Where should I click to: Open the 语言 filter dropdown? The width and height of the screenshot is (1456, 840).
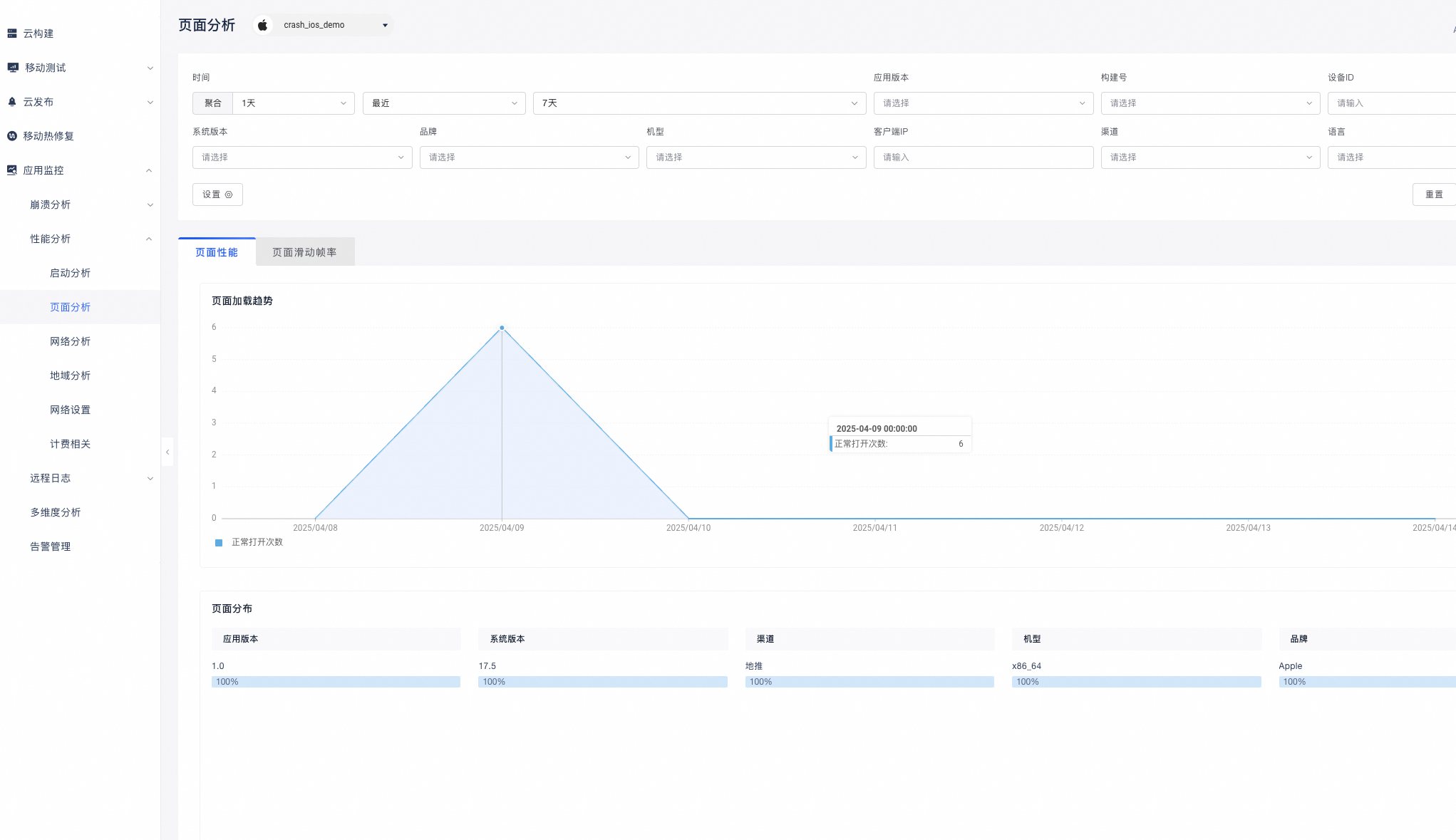point(1392,157)
